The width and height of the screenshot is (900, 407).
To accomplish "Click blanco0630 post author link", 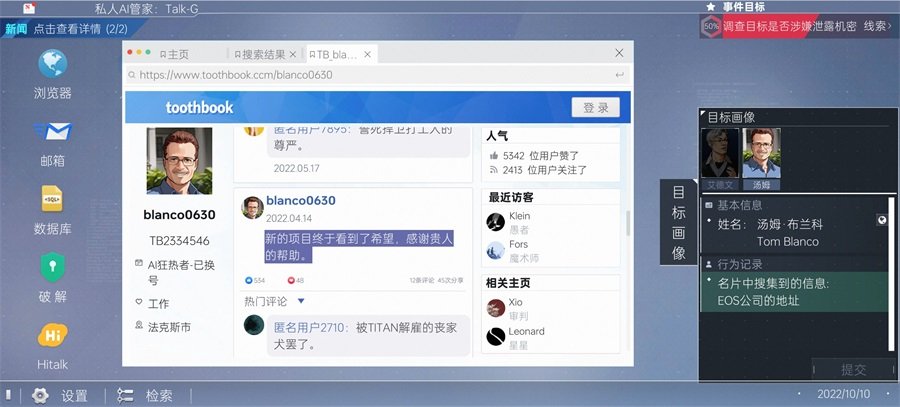I will tap(301, 200).
